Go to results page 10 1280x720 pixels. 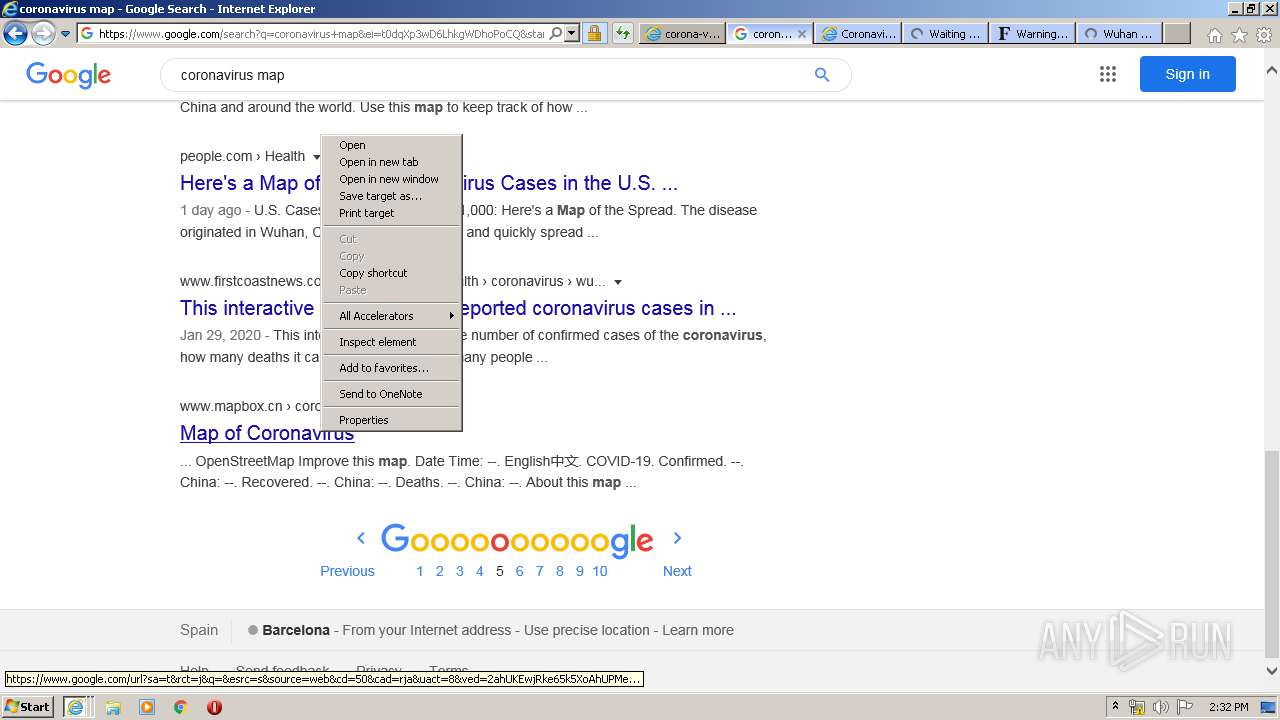point(600,571)
